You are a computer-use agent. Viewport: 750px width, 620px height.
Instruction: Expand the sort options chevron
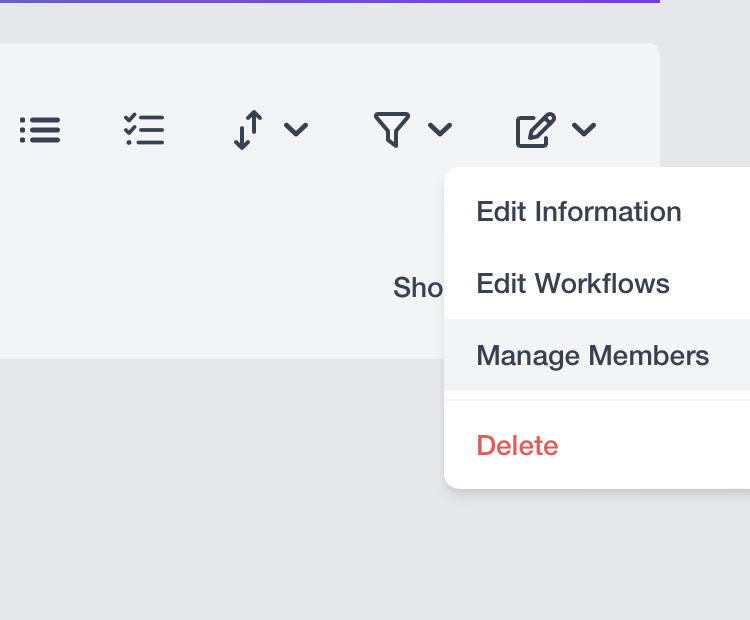click(x=296, y=130)
